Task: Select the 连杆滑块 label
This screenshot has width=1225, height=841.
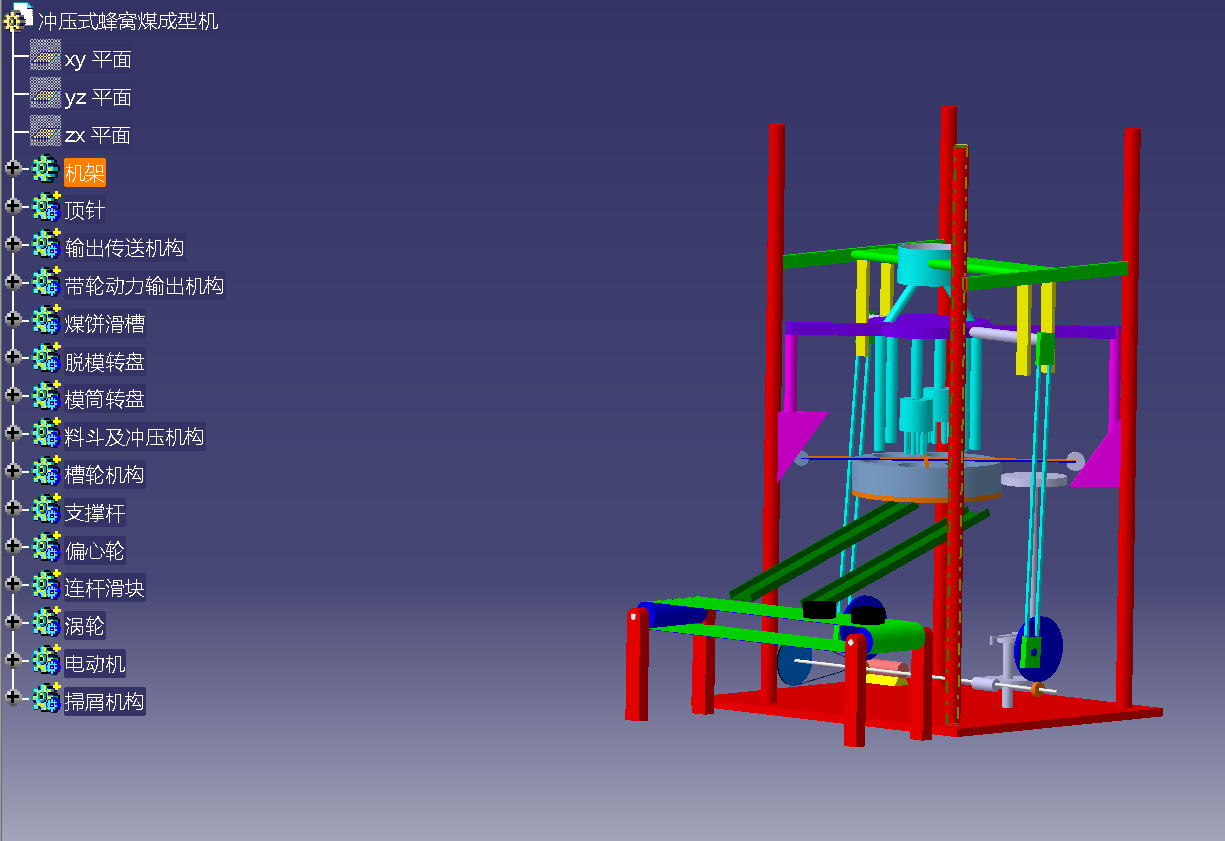Action: pos(105,588)
